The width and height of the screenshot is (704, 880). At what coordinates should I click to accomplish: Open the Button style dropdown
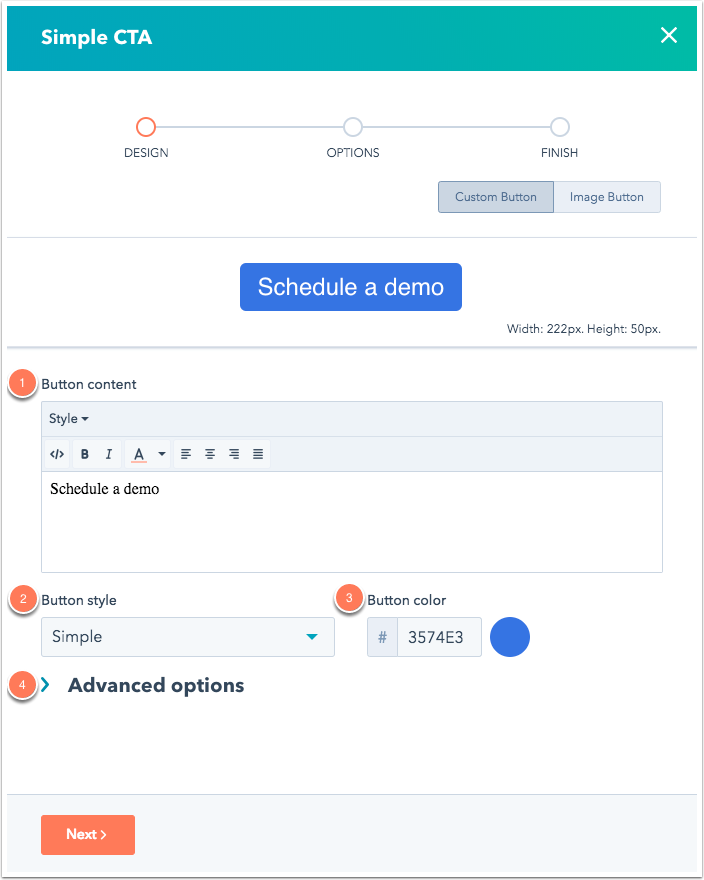[x=188, y=637]
